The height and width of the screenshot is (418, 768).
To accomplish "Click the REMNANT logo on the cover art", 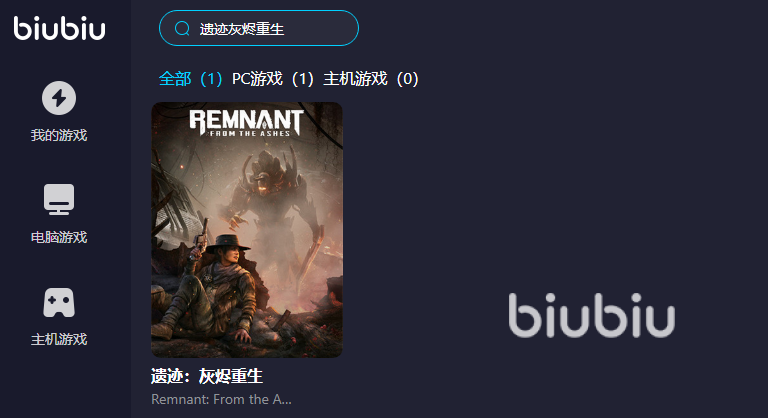I will (246, 123).
